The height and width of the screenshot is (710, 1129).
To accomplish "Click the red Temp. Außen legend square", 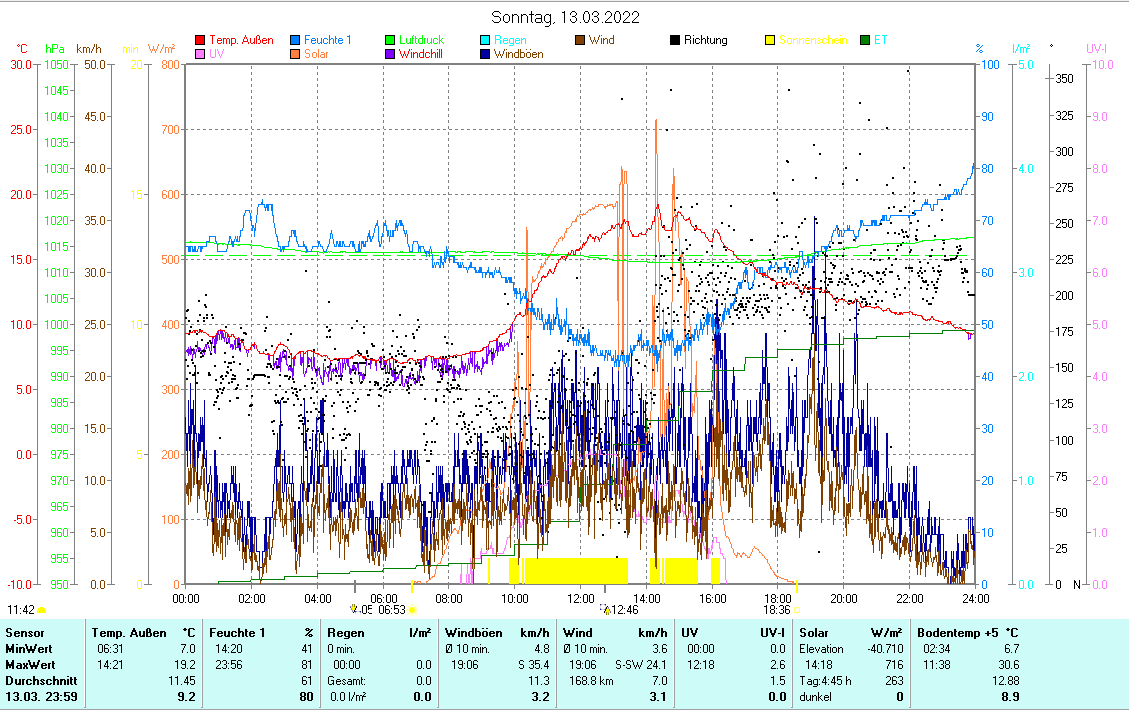I will point(200,40).
